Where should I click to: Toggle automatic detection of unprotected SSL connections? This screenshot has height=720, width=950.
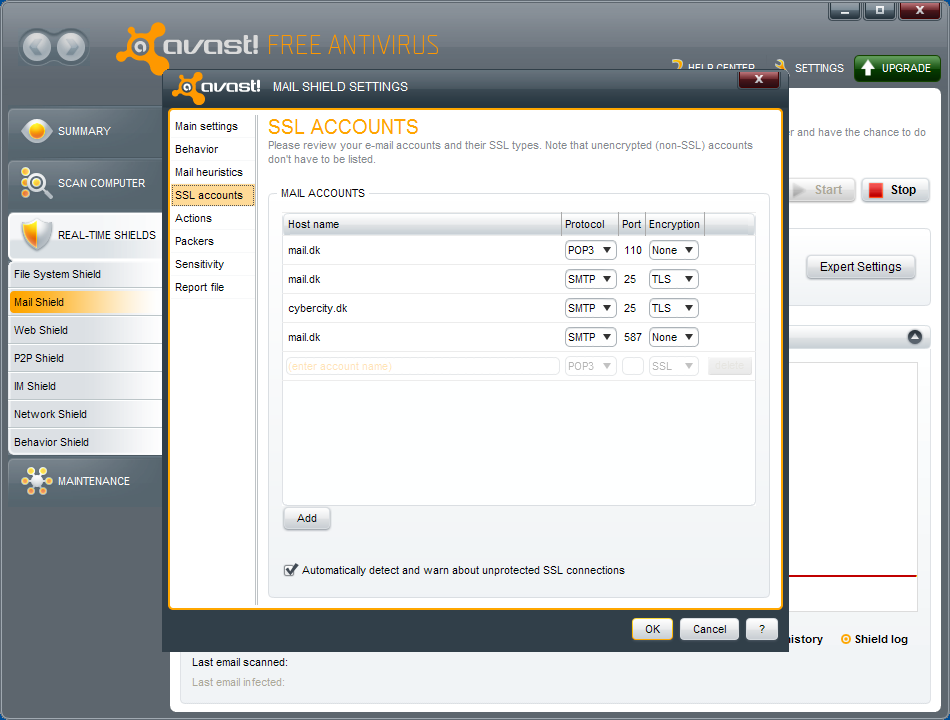pyautogui.click(x=291, y=570)
